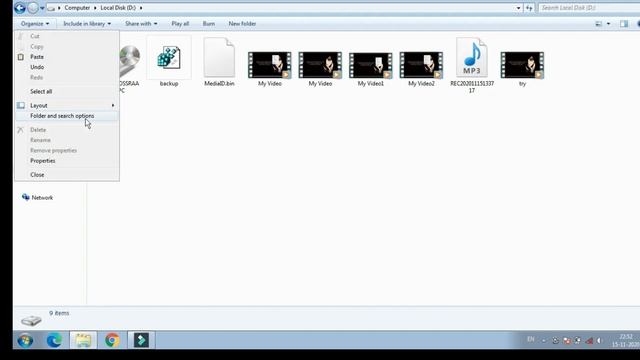Click the refresh button beside address bar
This screenshot has width=640, height=360.
(529, 8)
